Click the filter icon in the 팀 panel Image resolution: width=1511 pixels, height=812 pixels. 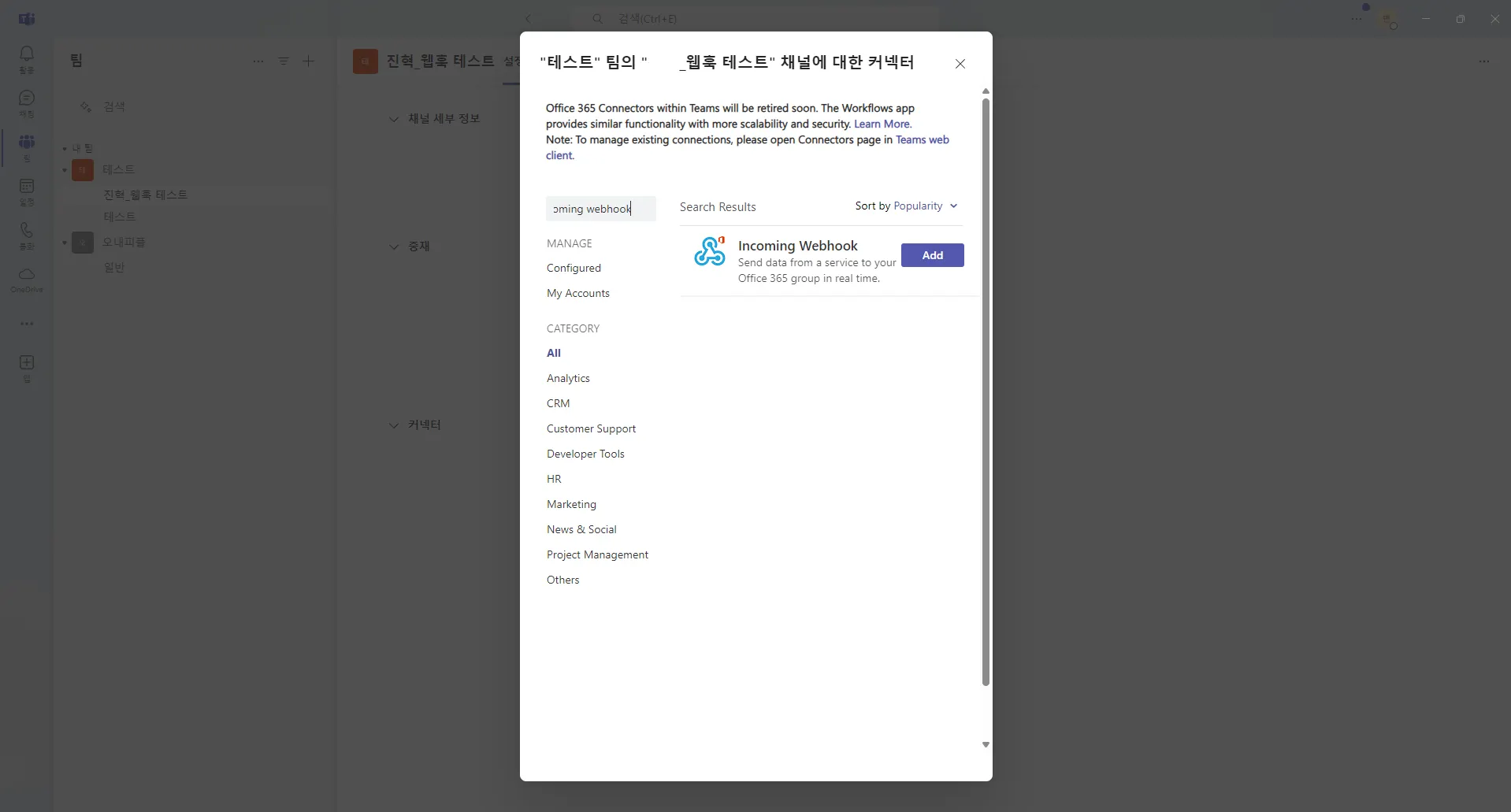point(284,61)
